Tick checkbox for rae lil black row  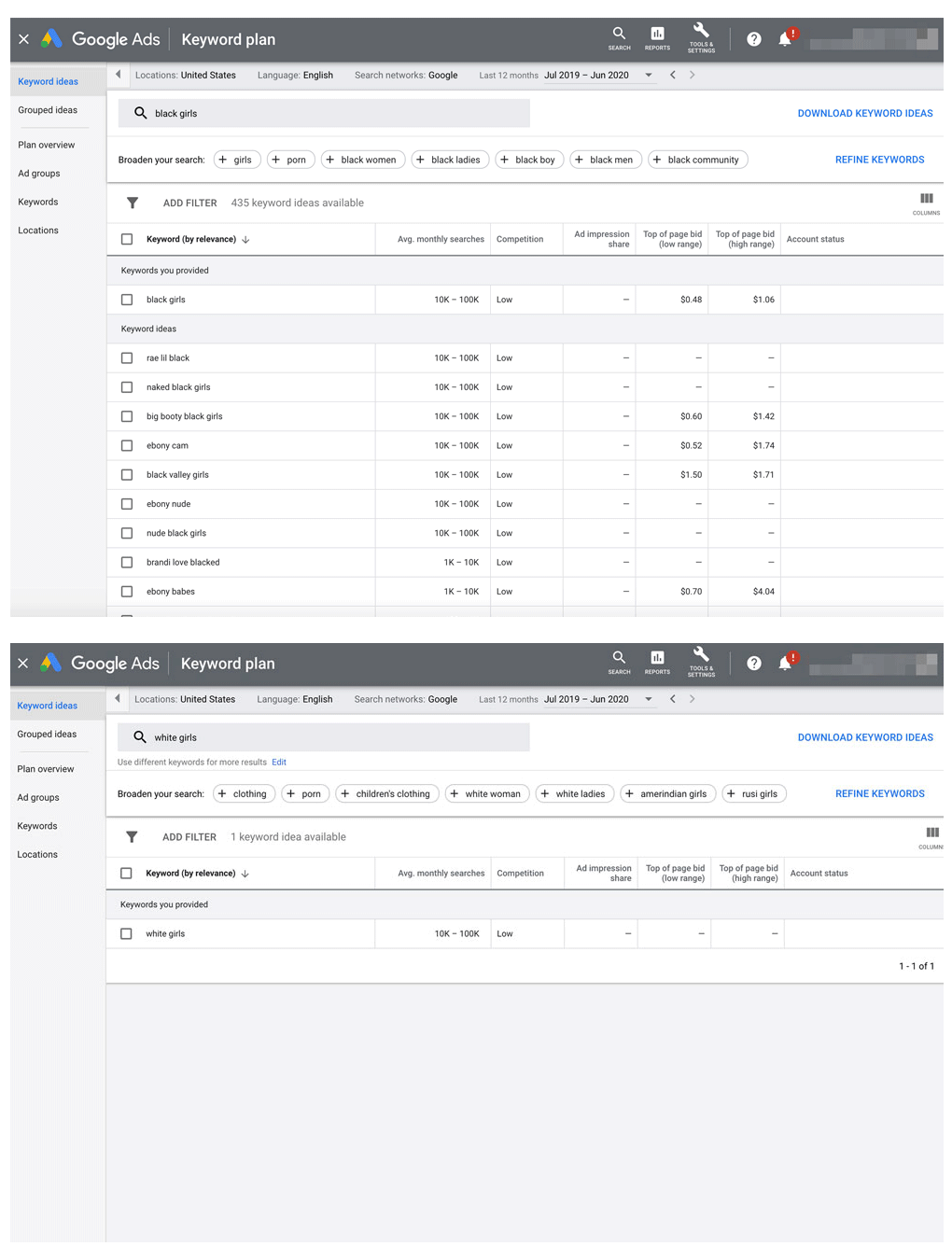click(x=127, y=357)
